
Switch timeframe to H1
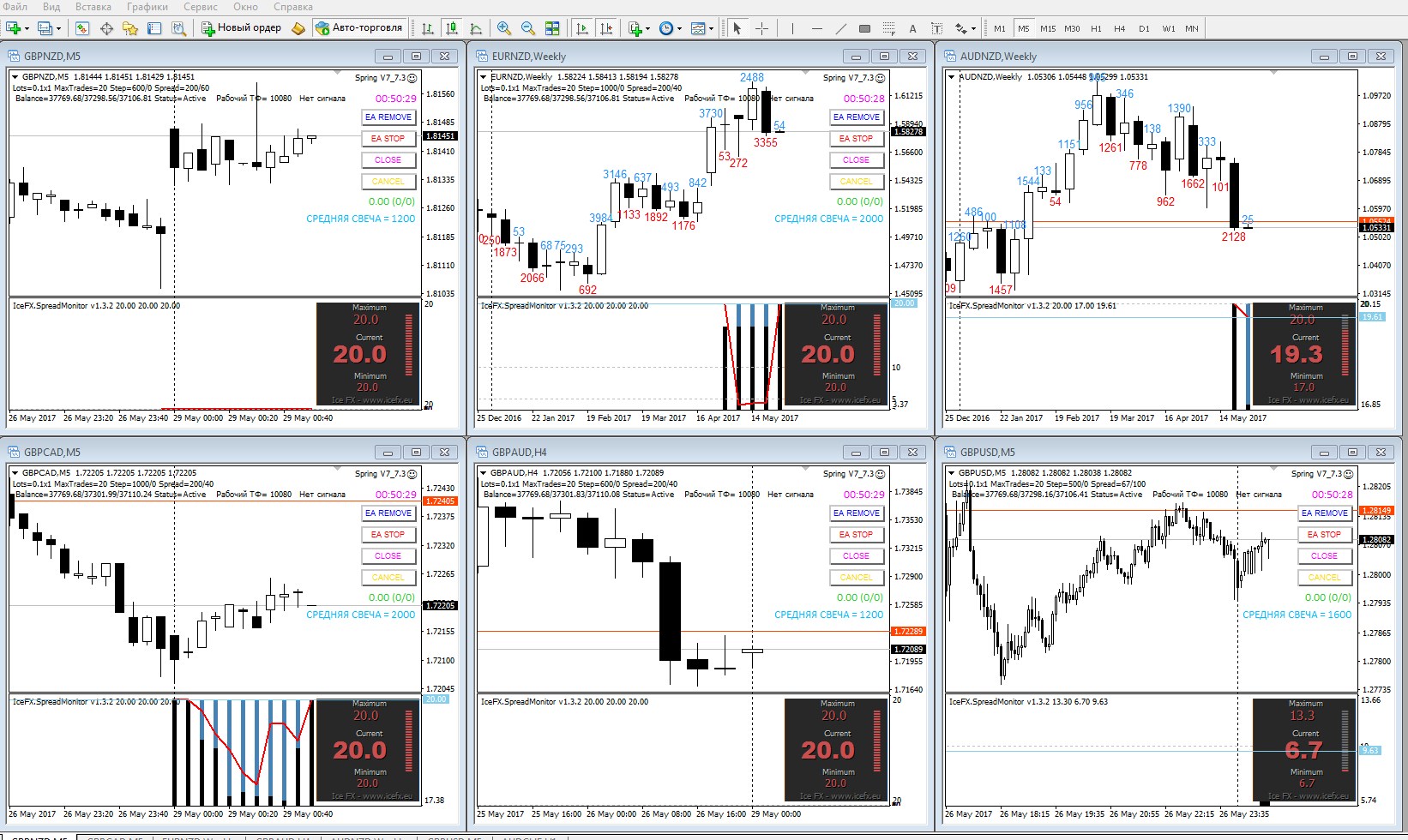1096,28
